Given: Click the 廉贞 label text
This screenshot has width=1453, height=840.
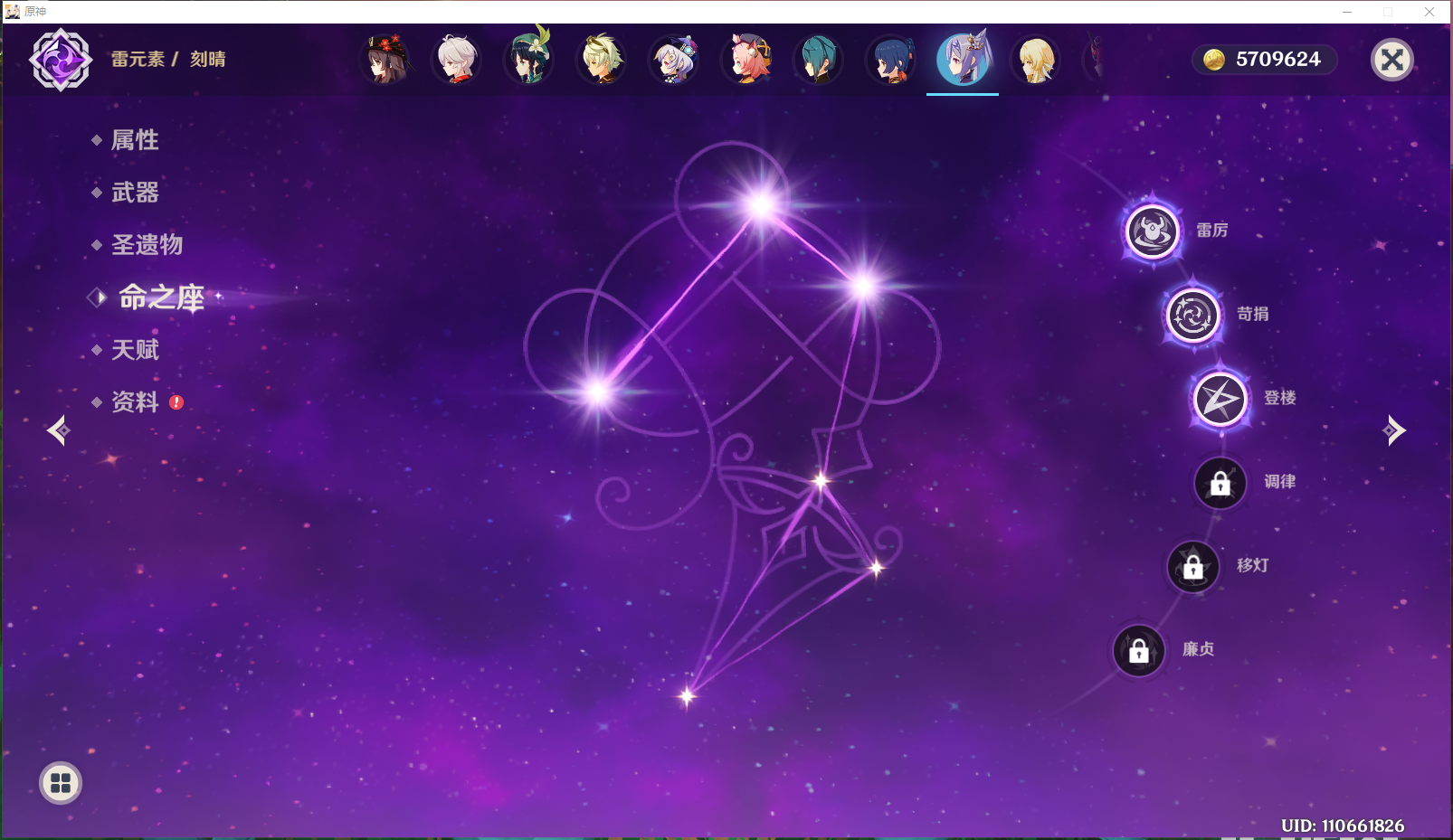Looking at the screenshot, I should pos(1199,649).
